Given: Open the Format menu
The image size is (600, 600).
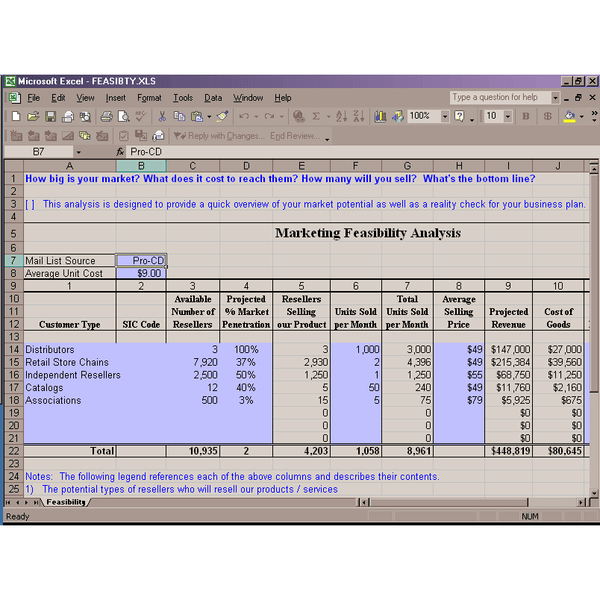Looking at the screenshot, I should click(x=149, y=98).
